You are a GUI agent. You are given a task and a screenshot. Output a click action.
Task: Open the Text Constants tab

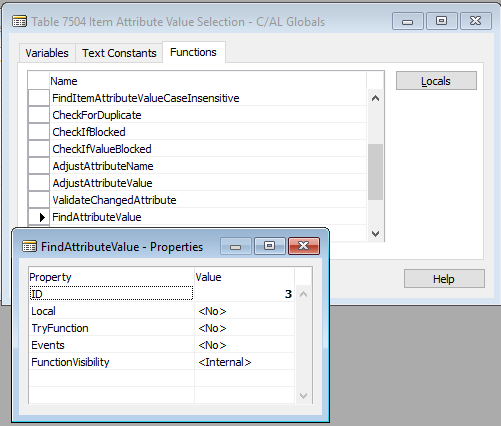click(119, 53)
